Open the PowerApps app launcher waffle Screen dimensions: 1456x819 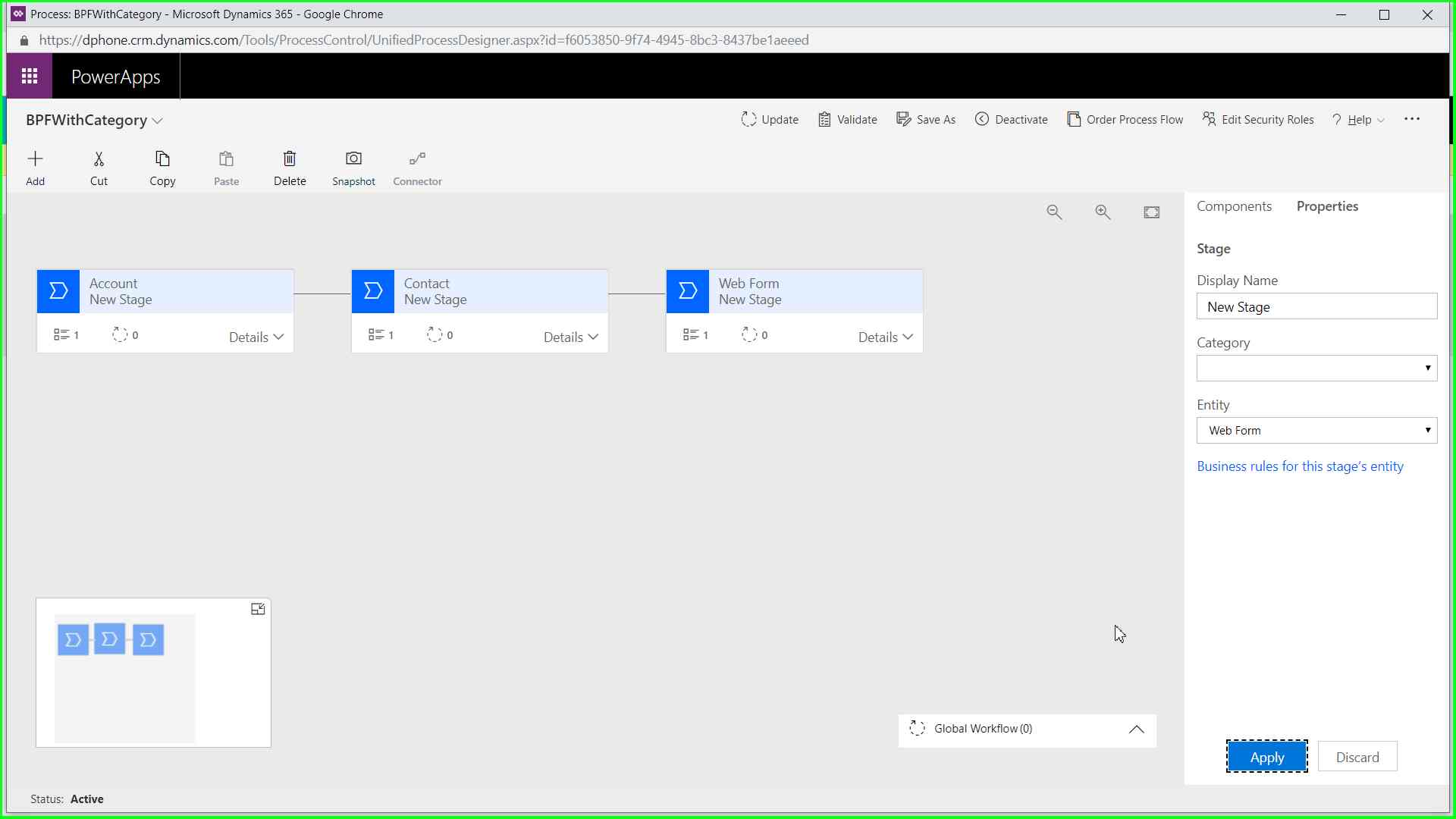pos(30,76)
